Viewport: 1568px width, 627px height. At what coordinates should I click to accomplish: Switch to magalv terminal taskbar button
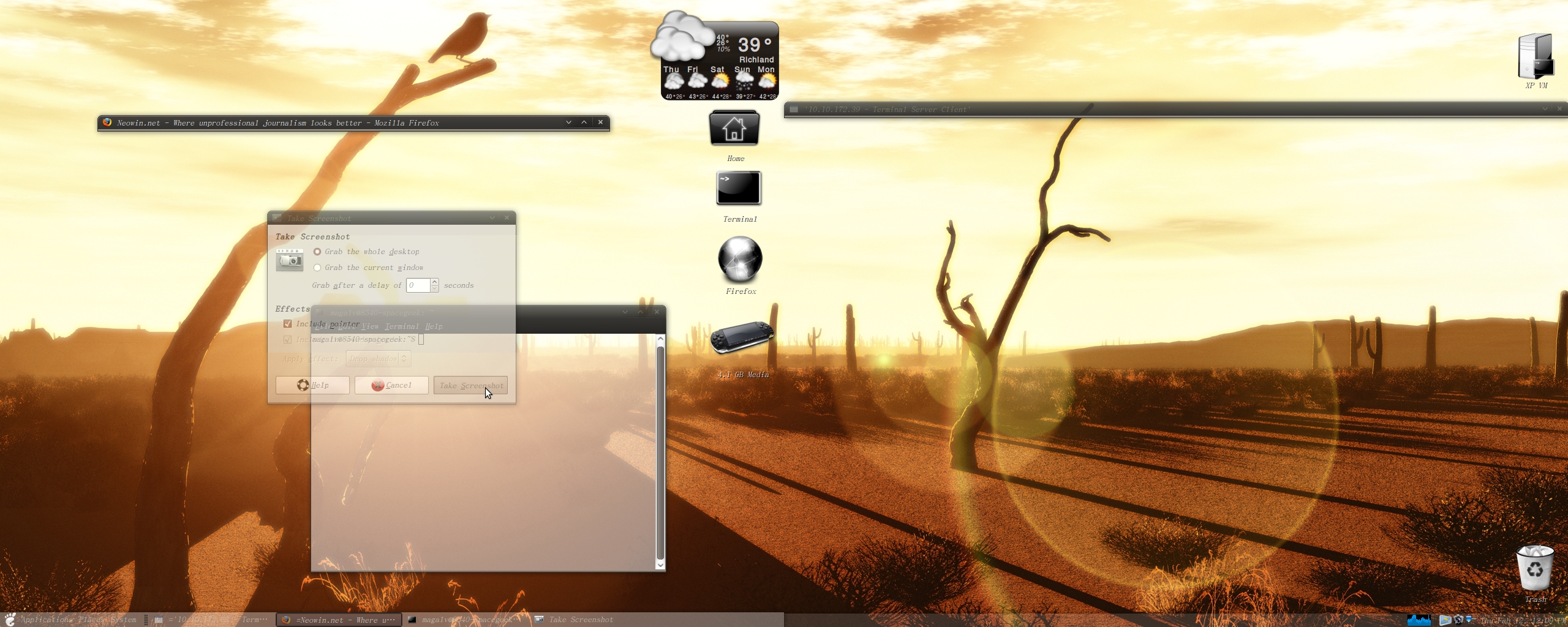(x=466, y=620)
